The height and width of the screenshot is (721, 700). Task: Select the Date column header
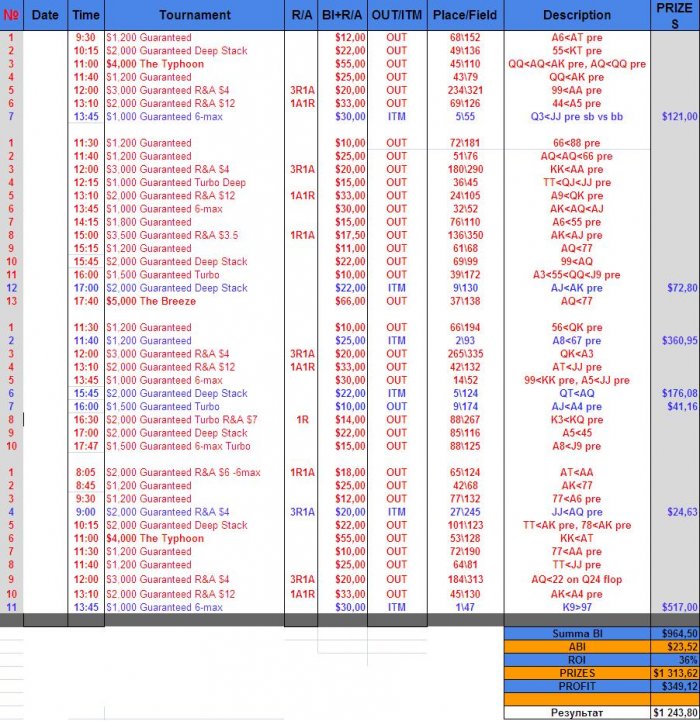tap(45, 15)
